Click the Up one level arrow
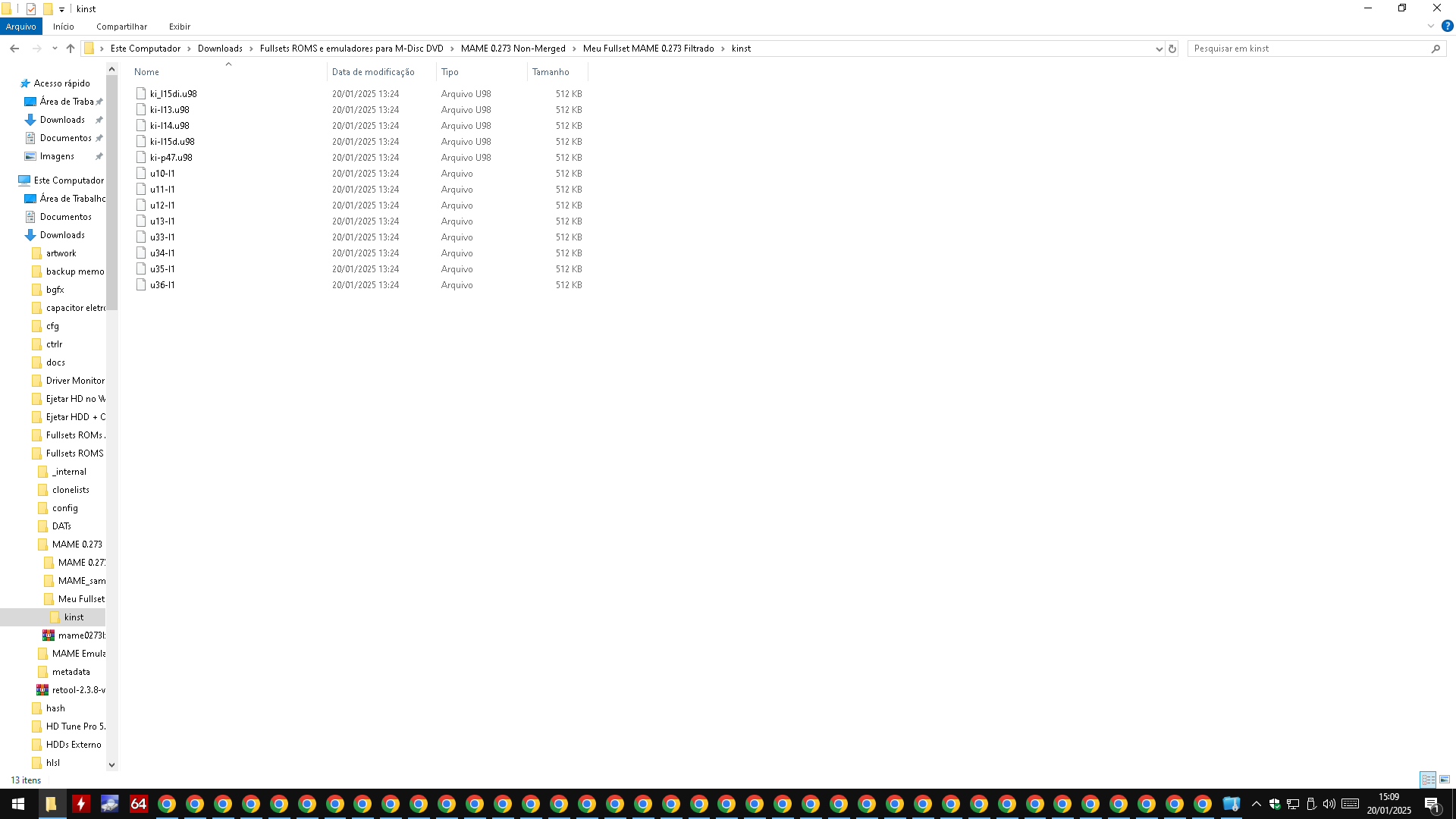 71,49
